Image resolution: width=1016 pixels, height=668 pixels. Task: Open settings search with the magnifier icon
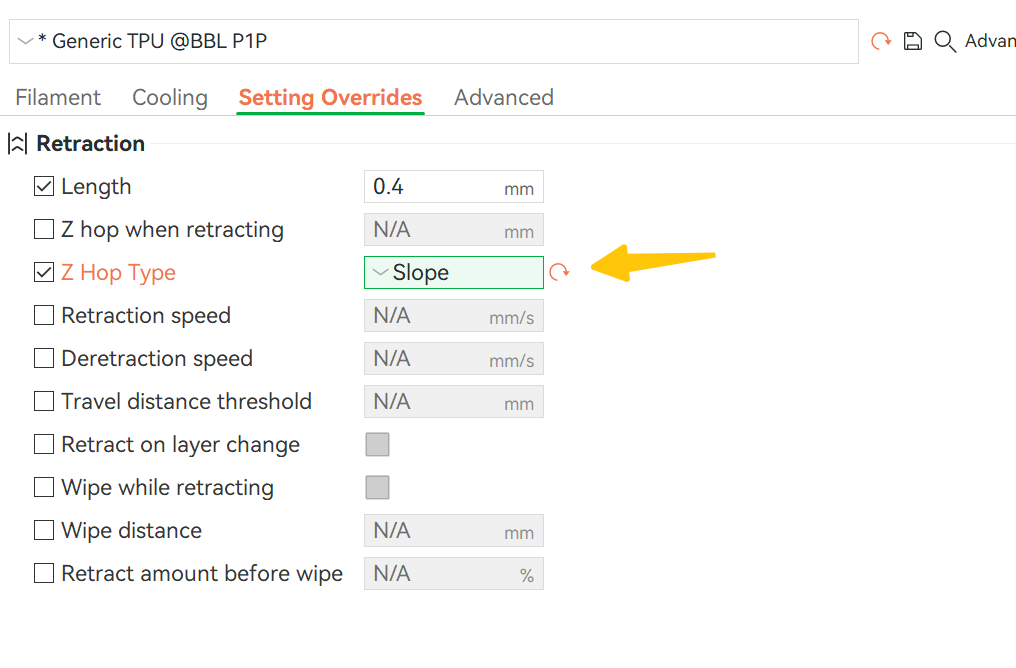coord(944,41)
